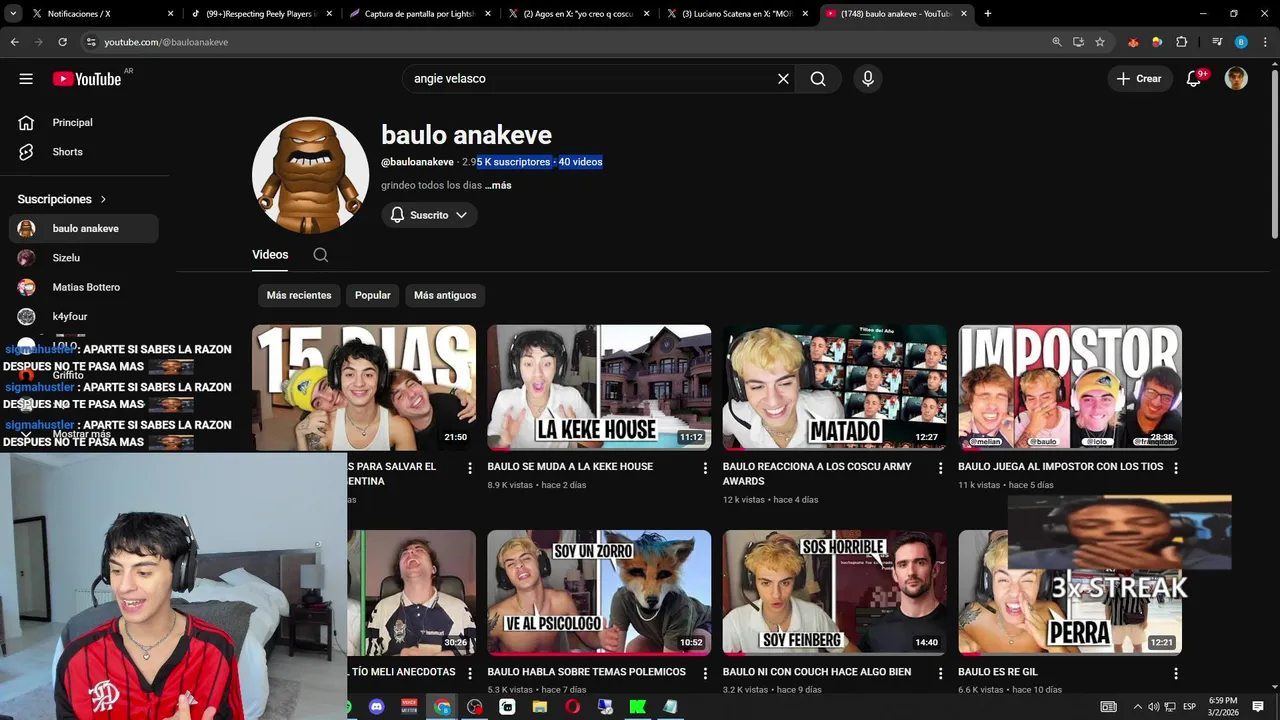Filter videos by Más antiguos
Screen dimensions: 1280x720
[445, 295]
